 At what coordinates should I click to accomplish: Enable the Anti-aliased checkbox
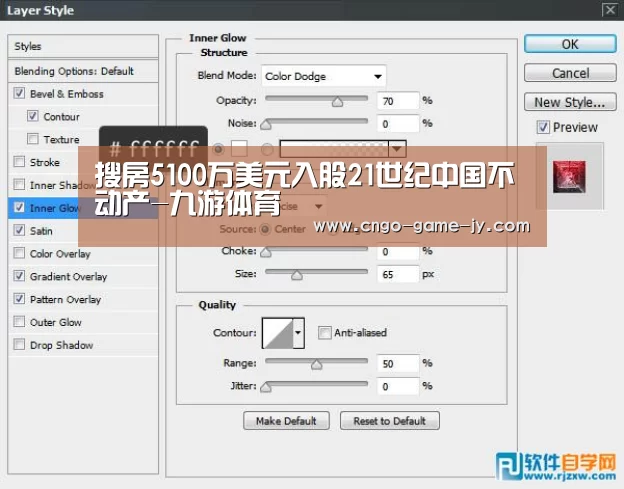click(324, 333)
